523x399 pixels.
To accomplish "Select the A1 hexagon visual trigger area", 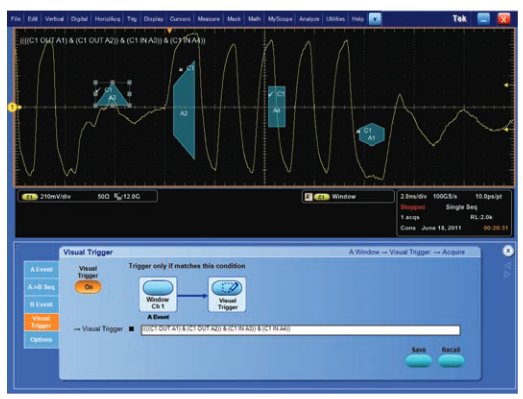I will click(372, 134).
